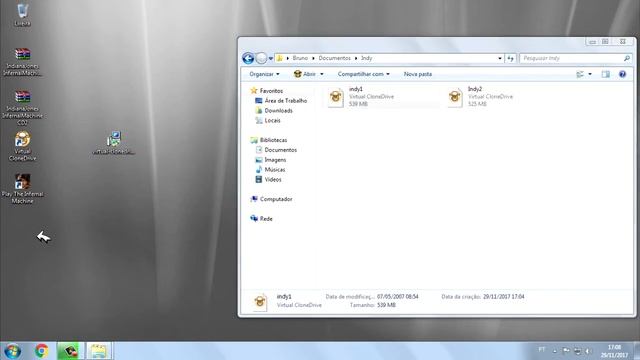Click the folder icon at the start of the address bar
Screen dimensions: 640x360
280,58
